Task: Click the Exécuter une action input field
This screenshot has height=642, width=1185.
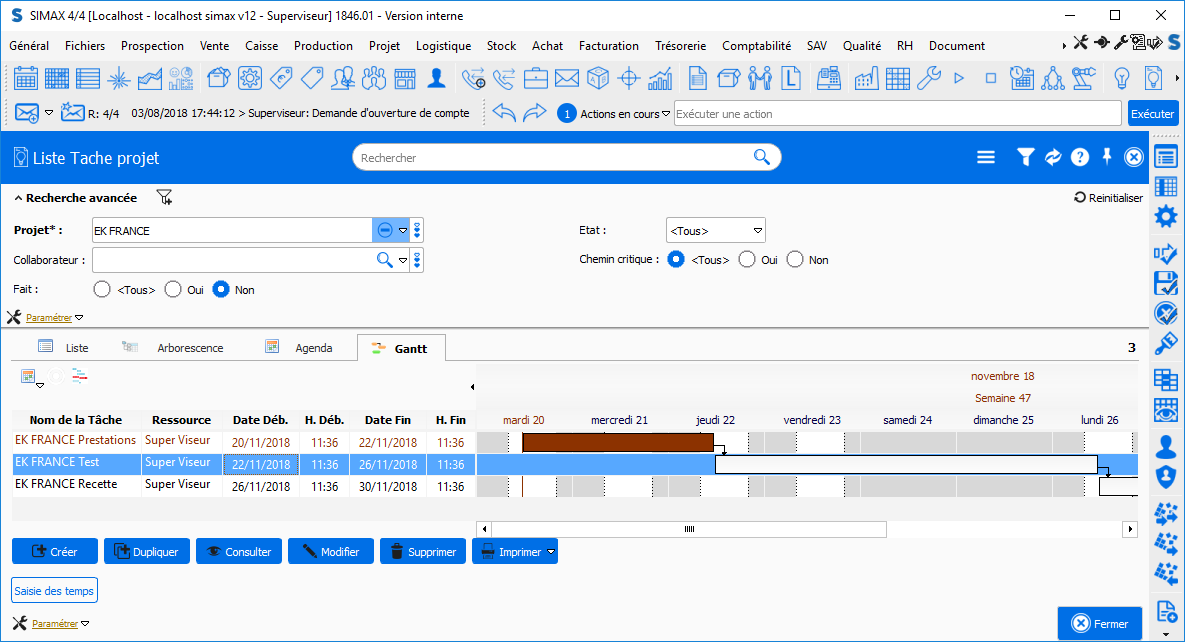Action: click(897, 114)
